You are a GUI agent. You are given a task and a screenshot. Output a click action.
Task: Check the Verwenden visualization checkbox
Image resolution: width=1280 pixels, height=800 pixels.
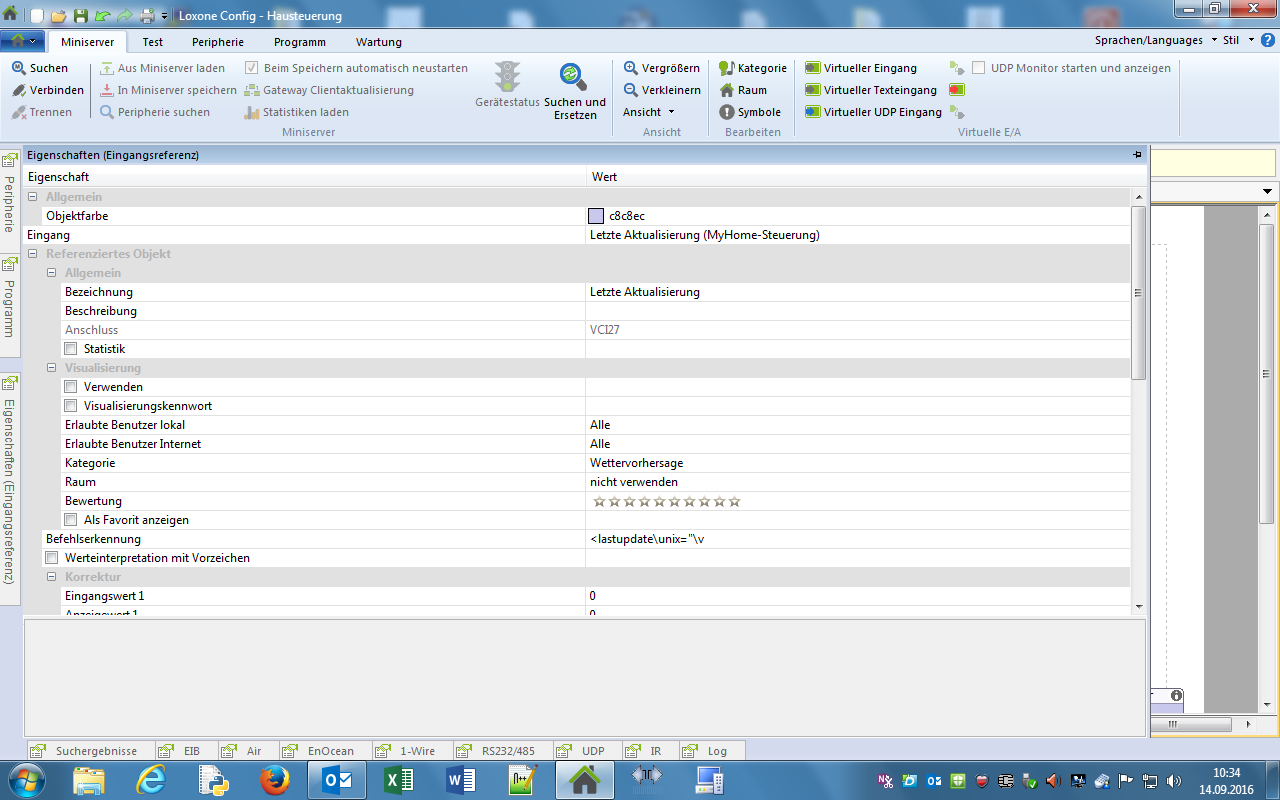[x=71, y=387]
